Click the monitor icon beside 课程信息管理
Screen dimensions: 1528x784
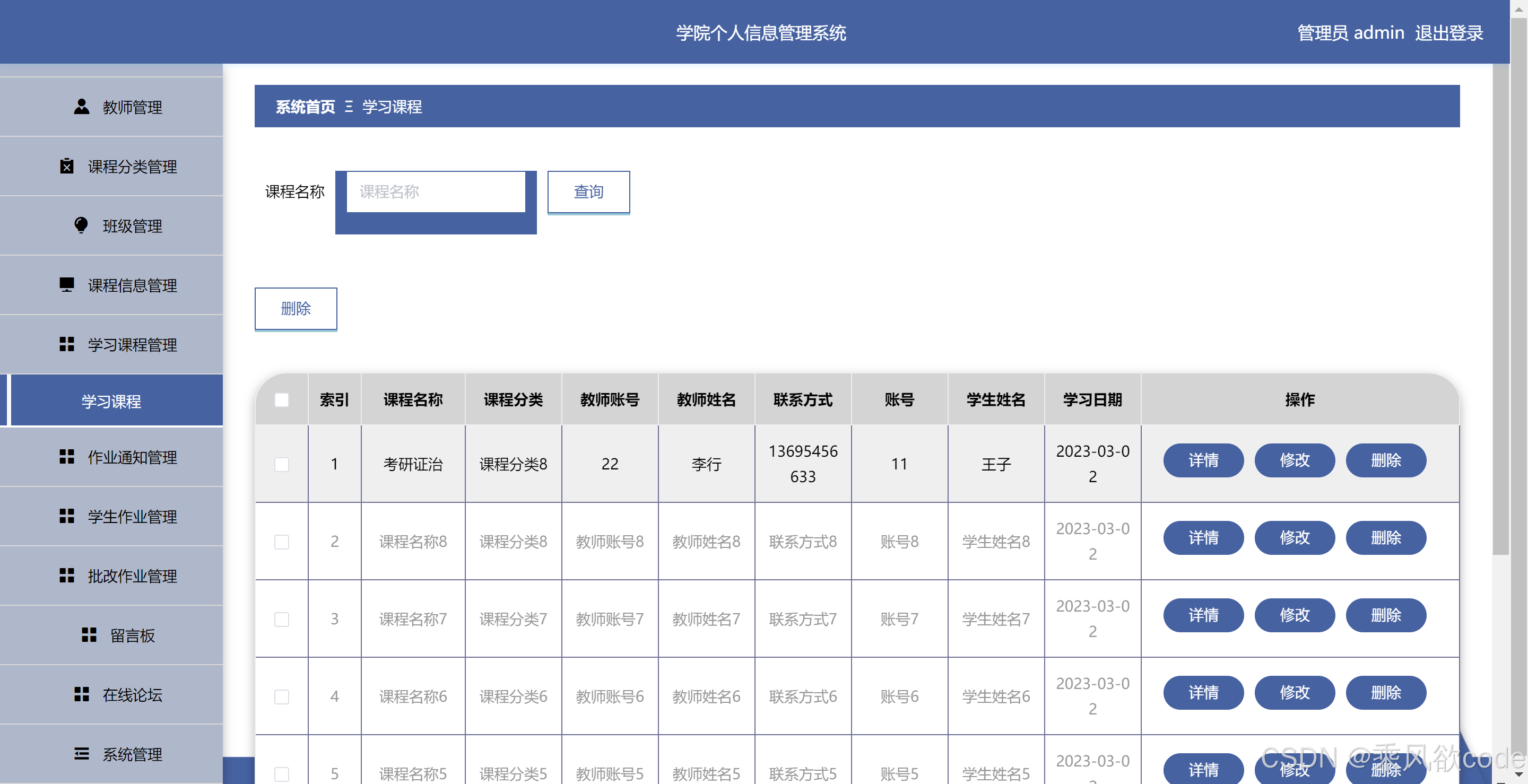[x=66, y=285]
